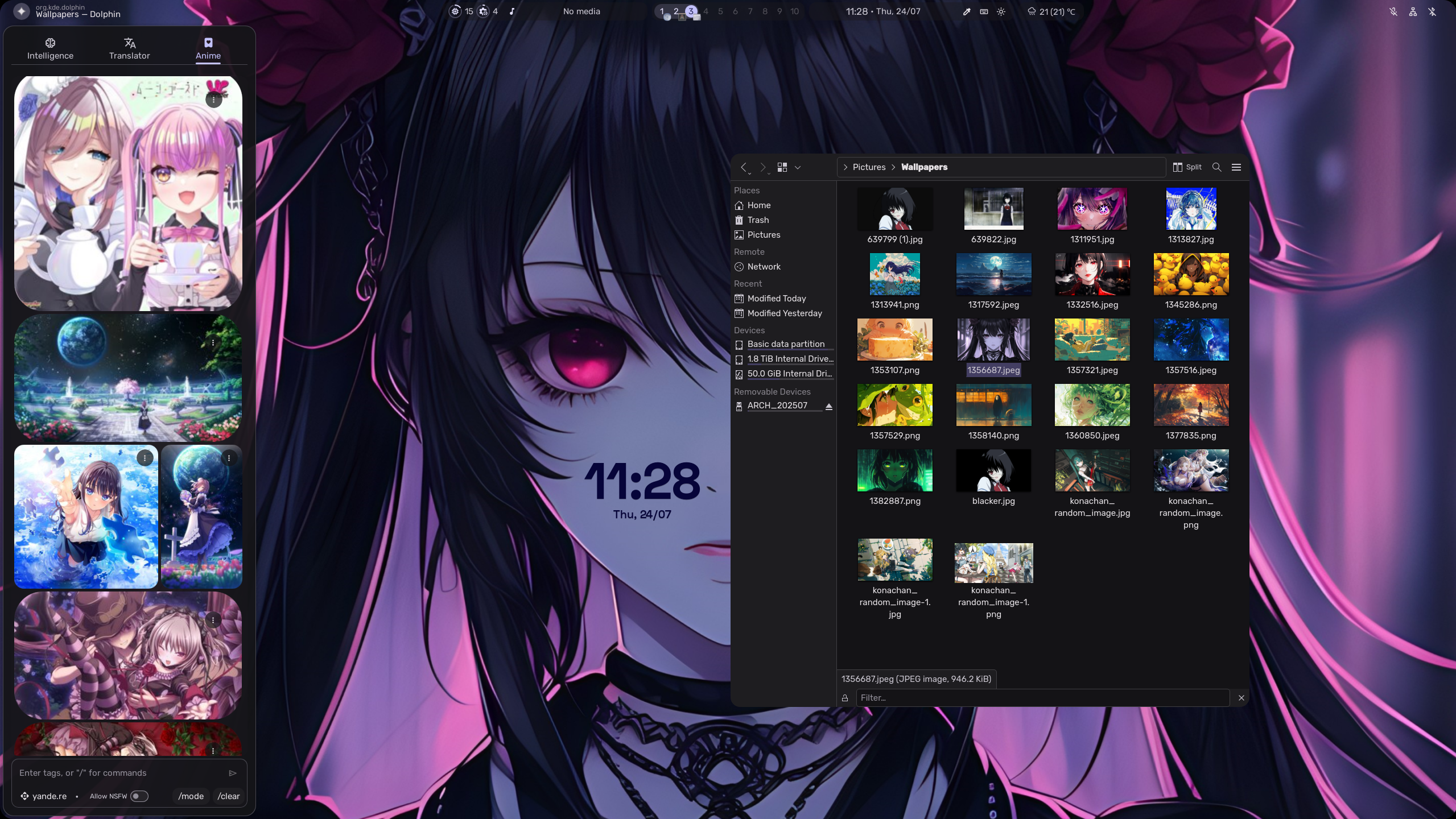Viewport: 1456px width, 819px height.
Task: Click the /clear command button
Action: click(x=229, y=796)
